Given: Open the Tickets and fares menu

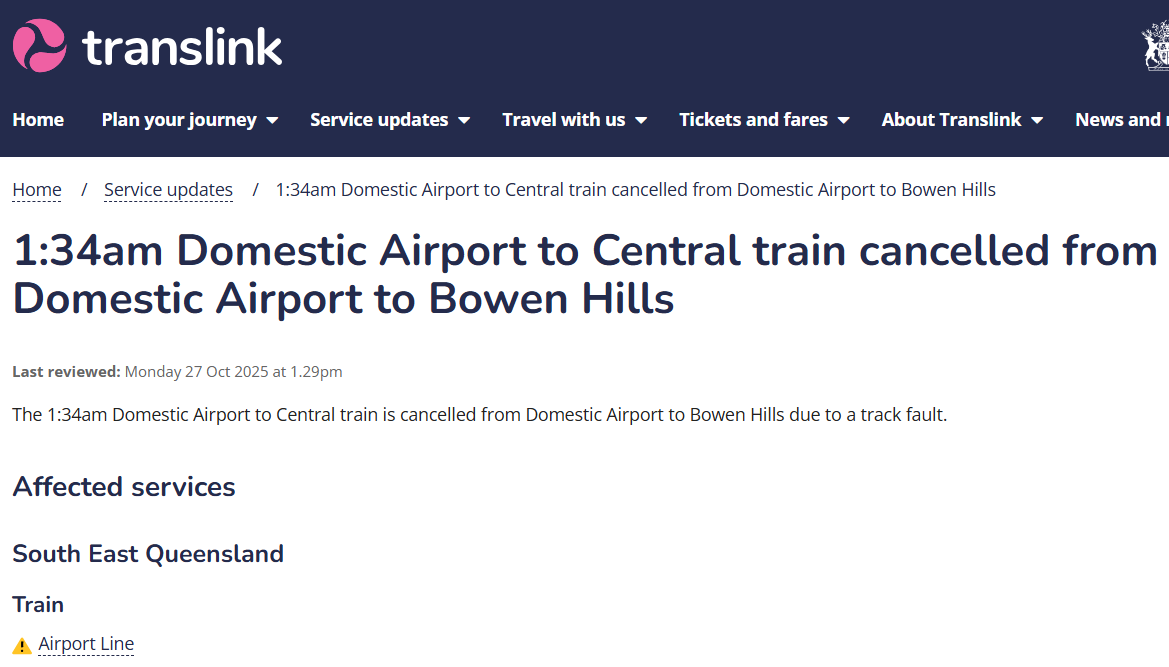Looking at the screenshot, I should tap(753, 120).
